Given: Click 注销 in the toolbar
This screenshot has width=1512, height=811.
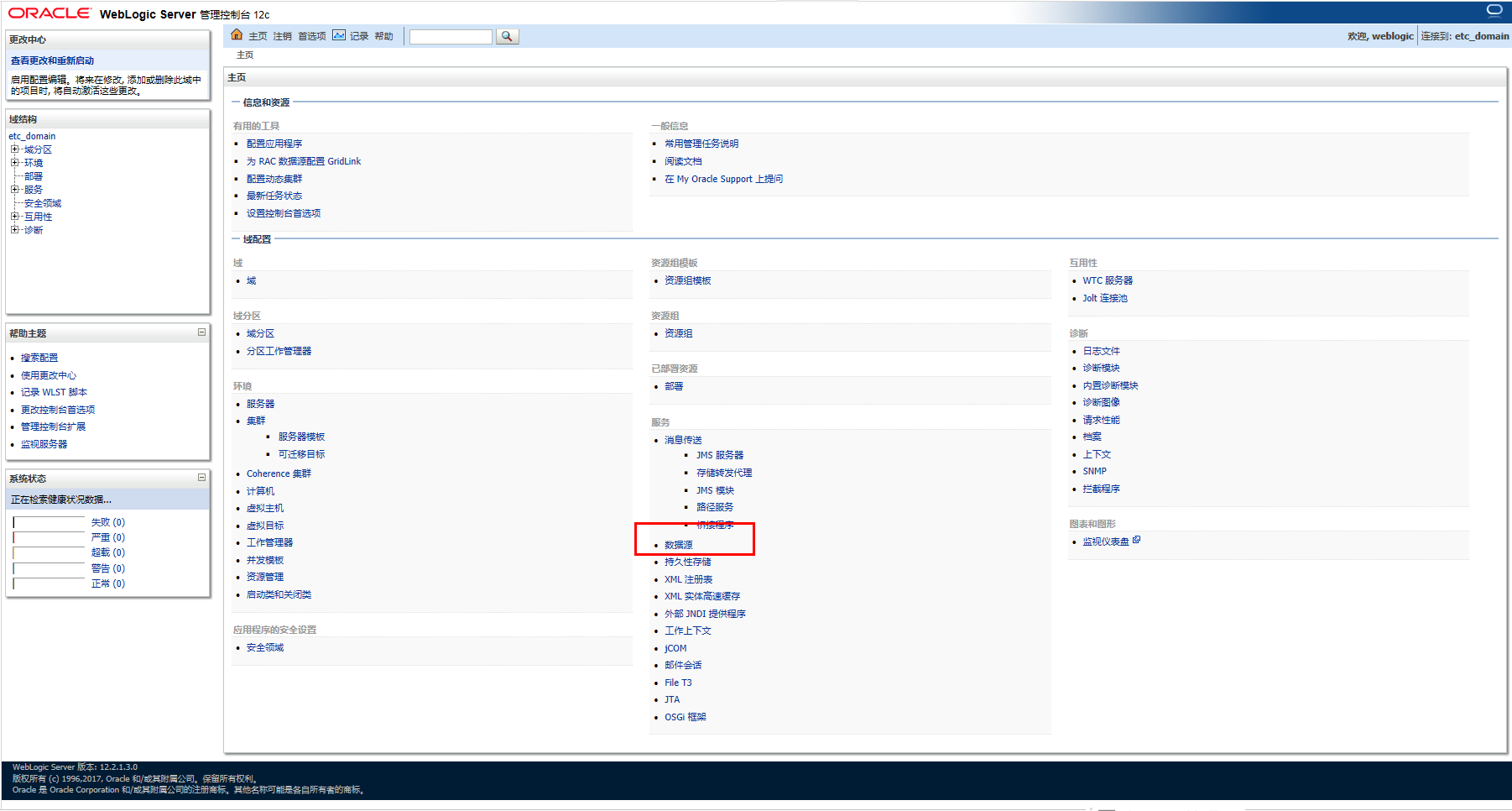Looking at the screenshot, I should point(283,36).
